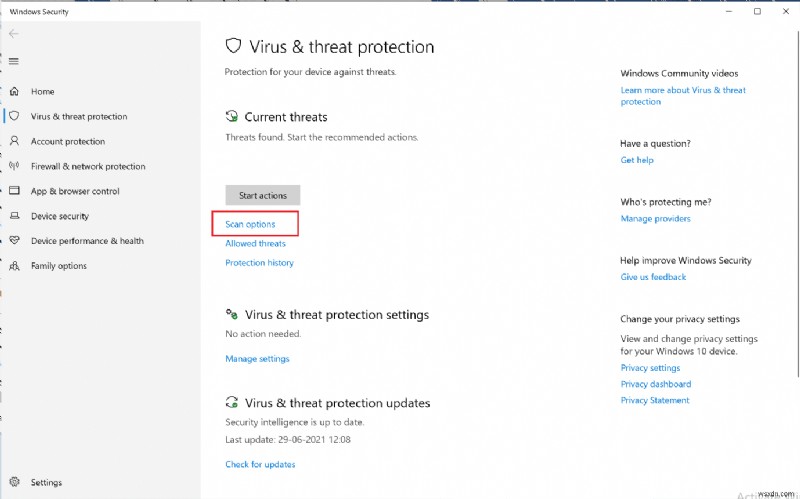Go back using the back arrow

point(14,33)
